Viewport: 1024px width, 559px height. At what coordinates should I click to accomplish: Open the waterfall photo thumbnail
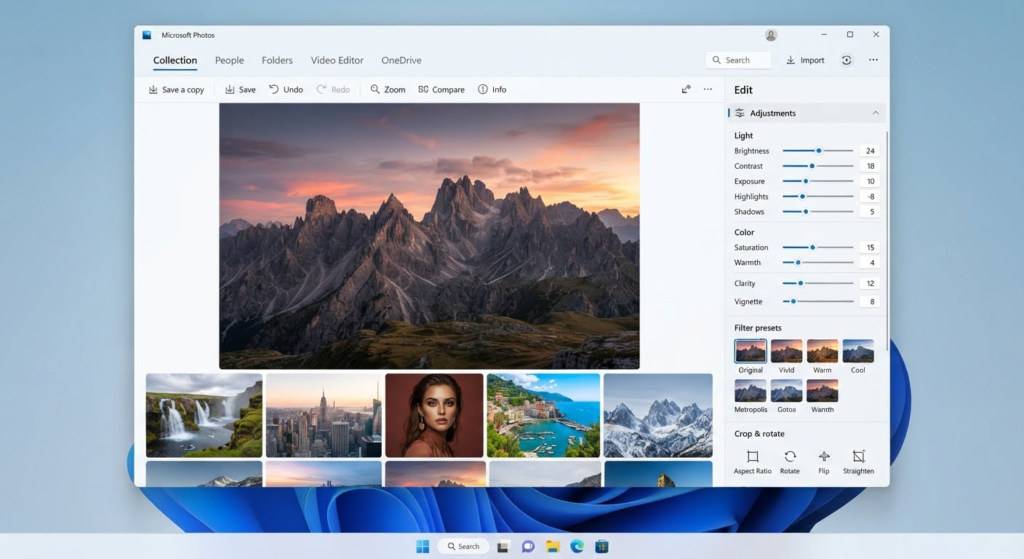click(x=204, y=415)
